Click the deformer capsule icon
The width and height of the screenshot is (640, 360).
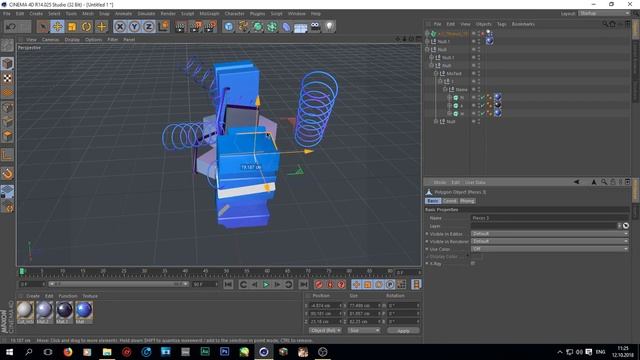[x=287, y=27]
